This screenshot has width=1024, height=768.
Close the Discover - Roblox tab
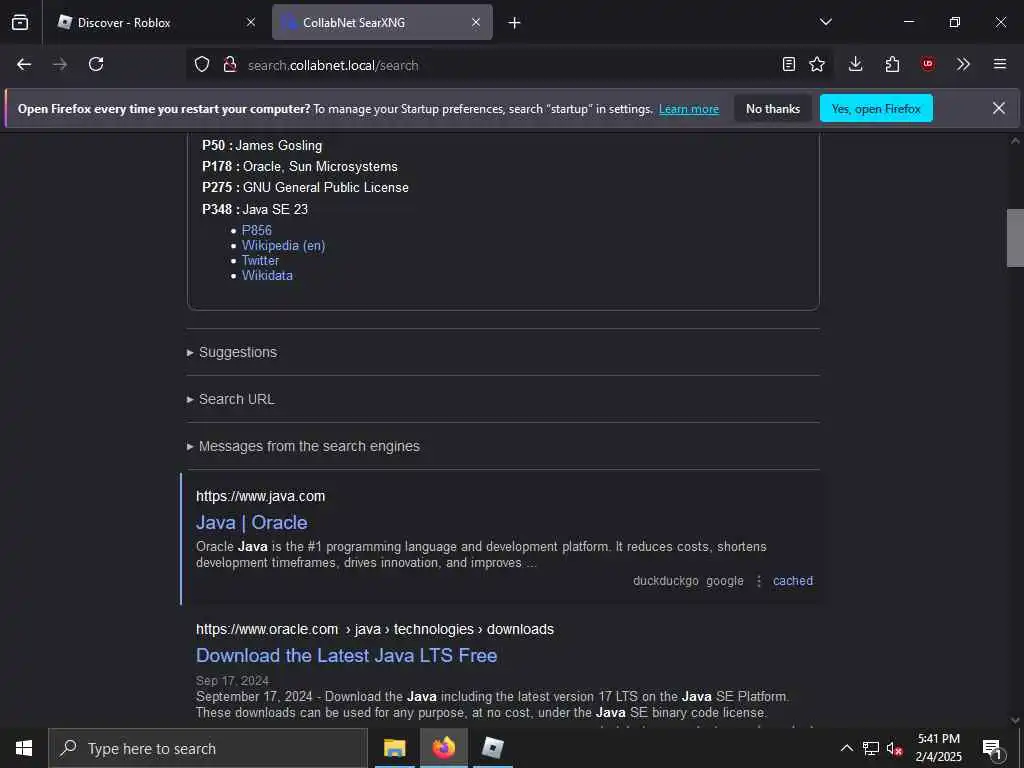pos(251,22)
